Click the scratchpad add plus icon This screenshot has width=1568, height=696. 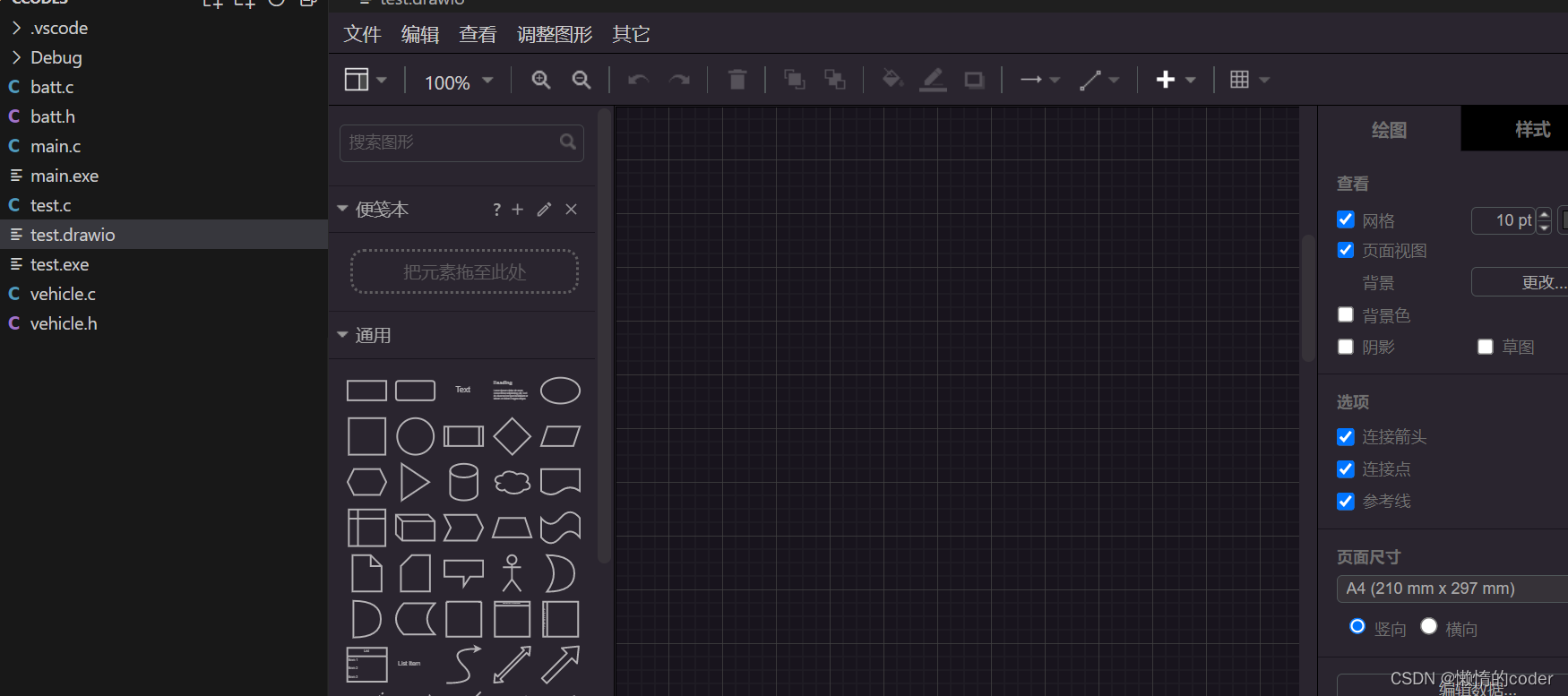point(518,209)
